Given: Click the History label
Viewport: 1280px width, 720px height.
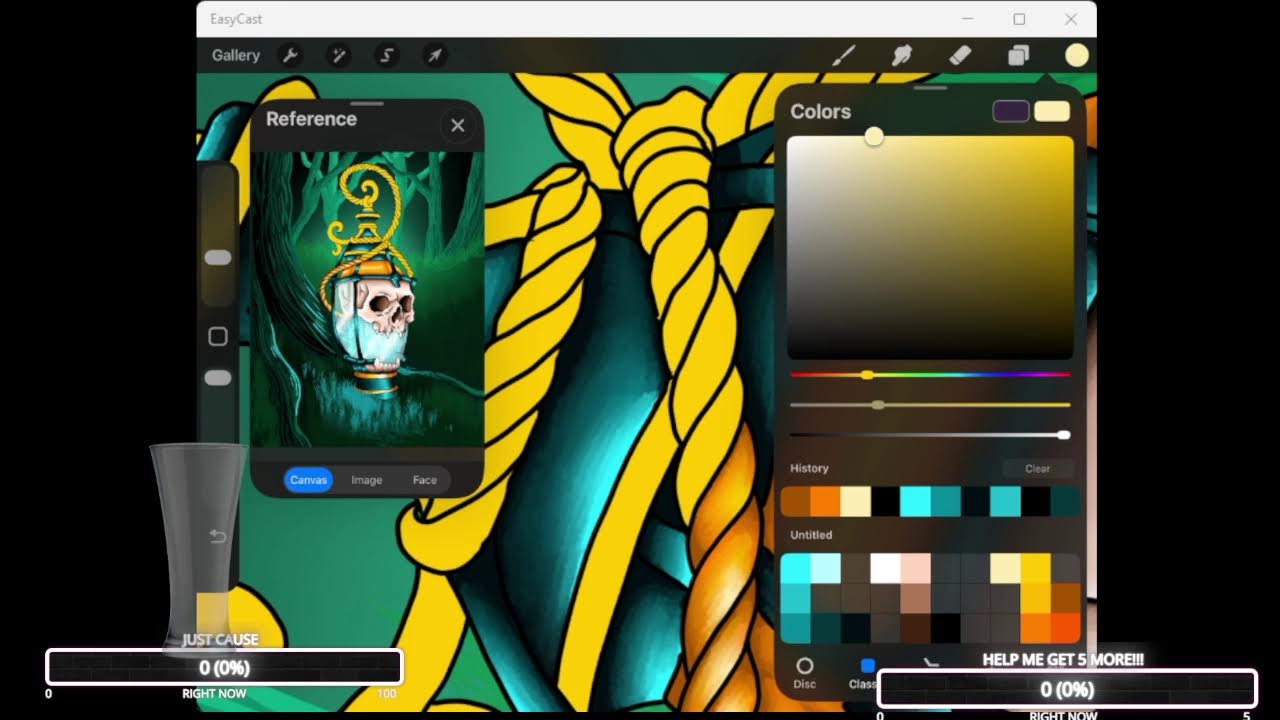Looking at the screenshot, I should coord(809,468).
